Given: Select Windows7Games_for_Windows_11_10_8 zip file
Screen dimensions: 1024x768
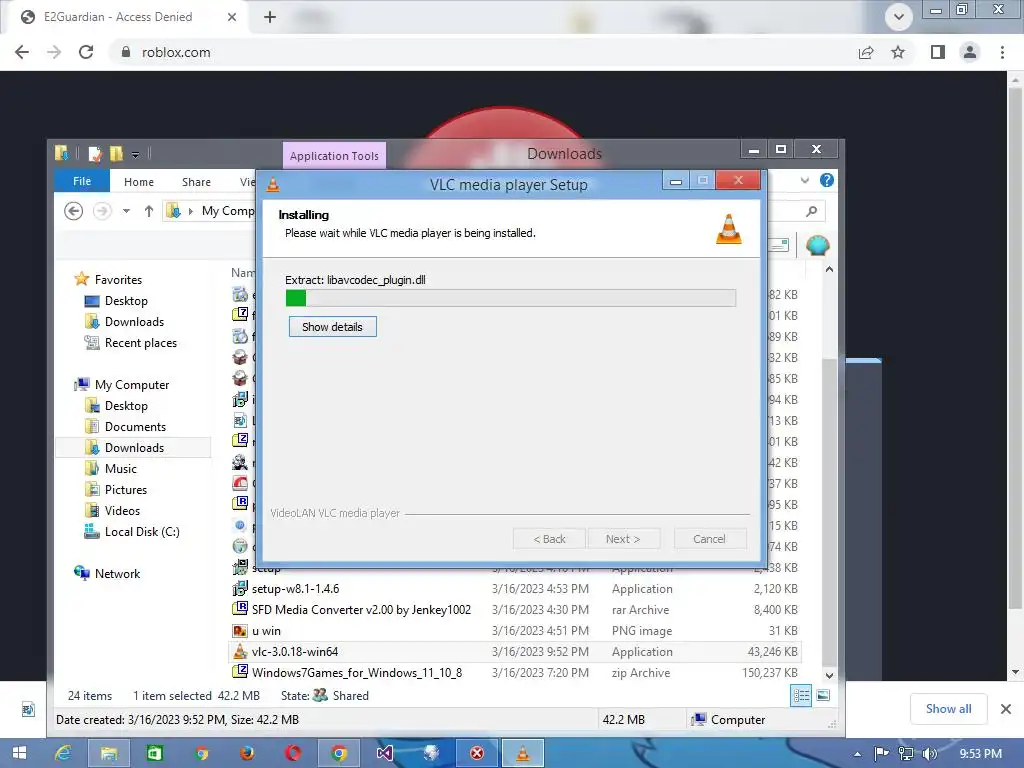Looking at the screenshot, I should tap(515, 673).
